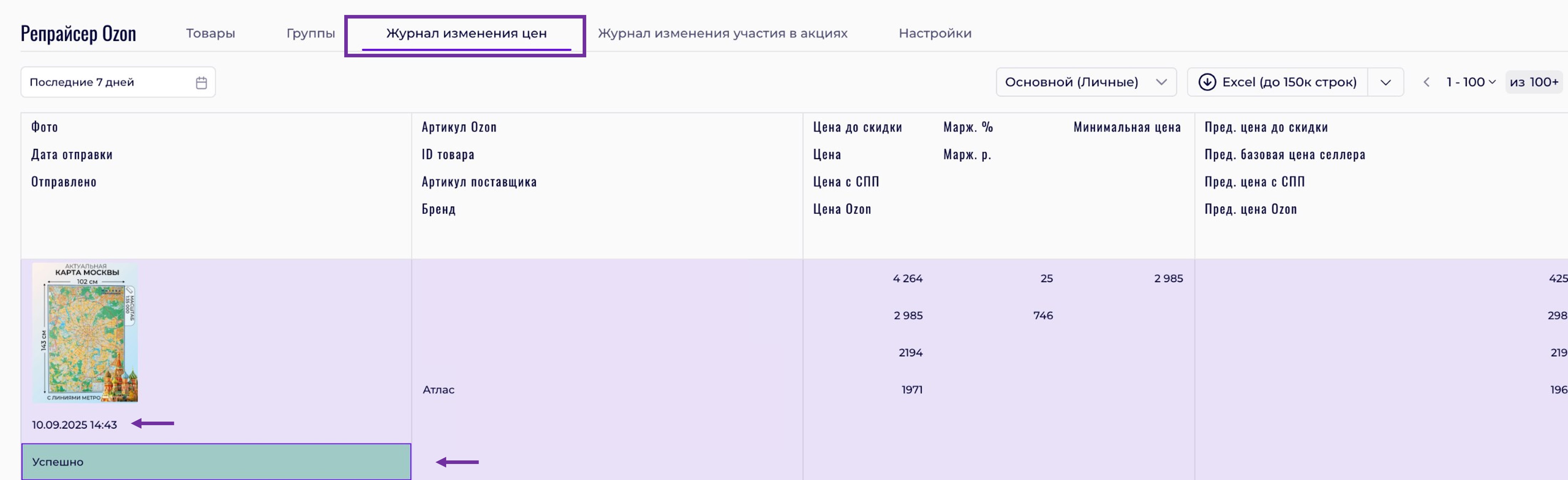Open the Основной (Личные) dropdown

tap(1085, 82)
